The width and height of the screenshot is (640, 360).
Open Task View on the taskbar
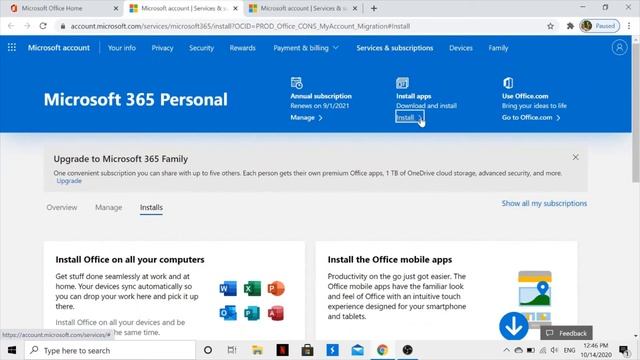point(232,350)
